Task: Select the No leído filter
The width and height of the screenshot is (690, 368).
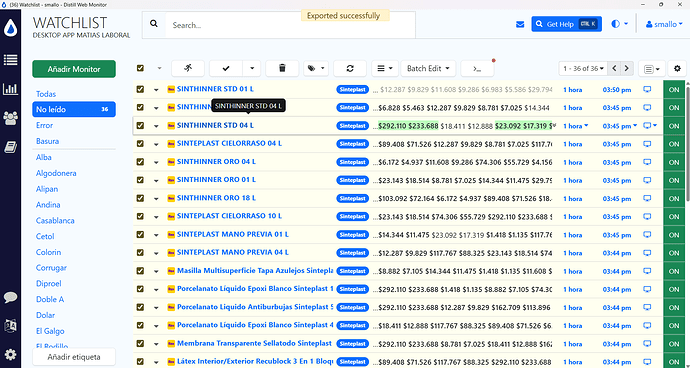Action: tap(74, 109)
